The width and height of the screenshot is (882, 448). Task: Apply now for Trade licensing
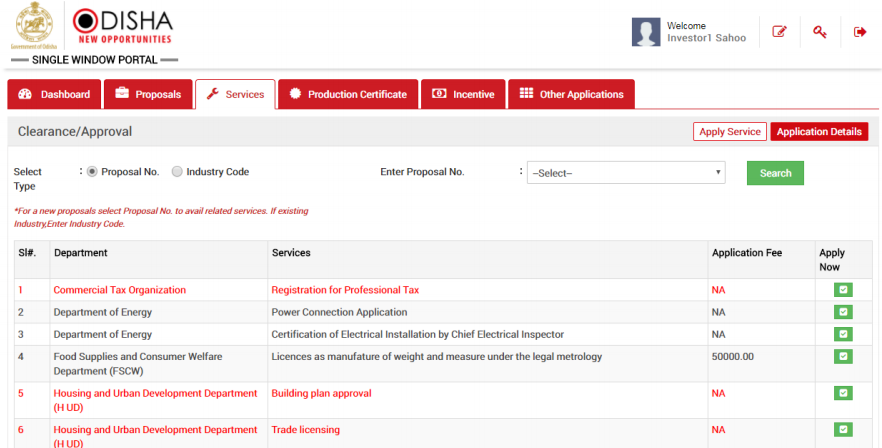click(x=843, y=429)
